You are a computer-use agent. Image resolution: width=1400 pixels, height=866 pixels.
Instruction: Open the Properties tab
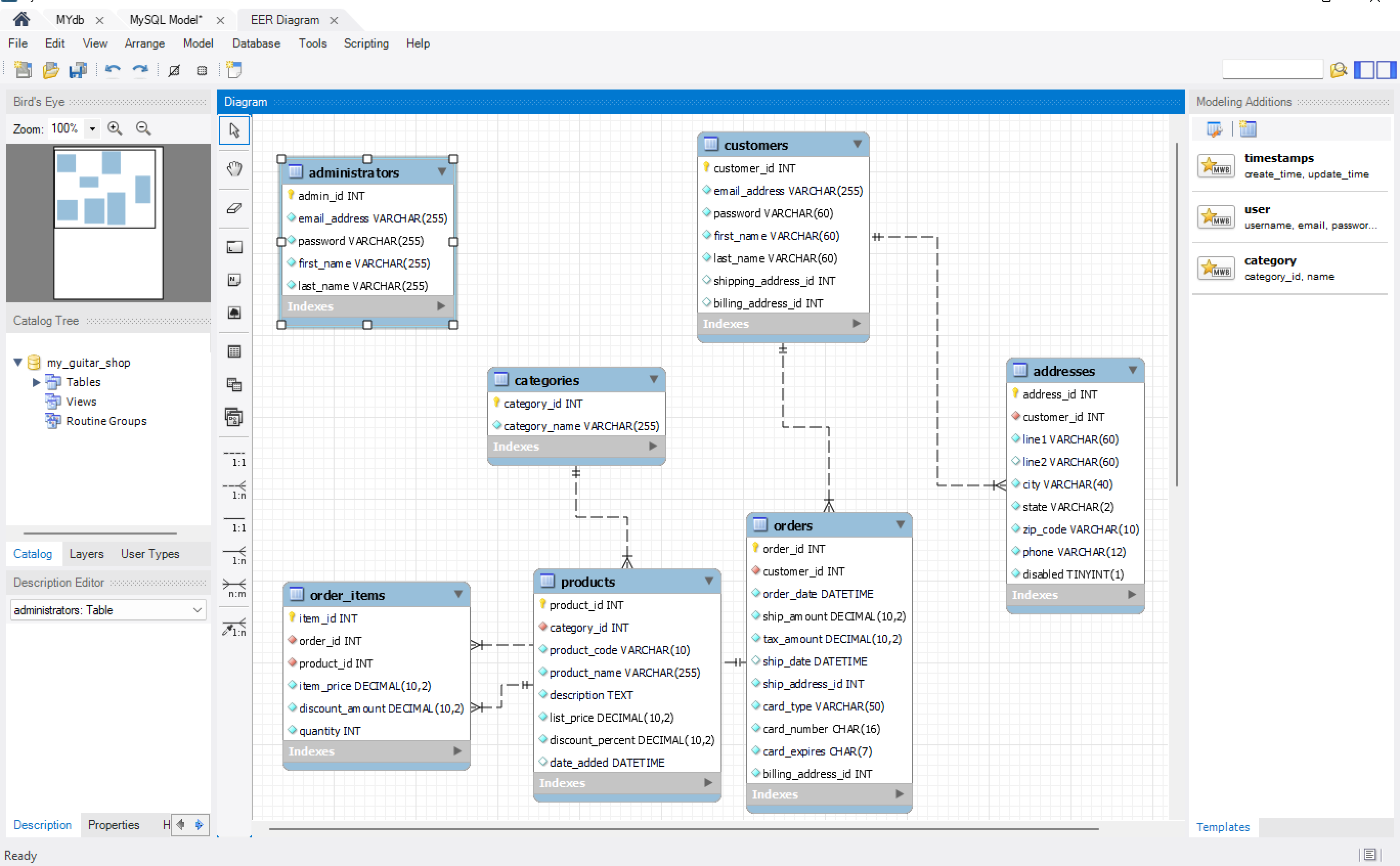114,825
